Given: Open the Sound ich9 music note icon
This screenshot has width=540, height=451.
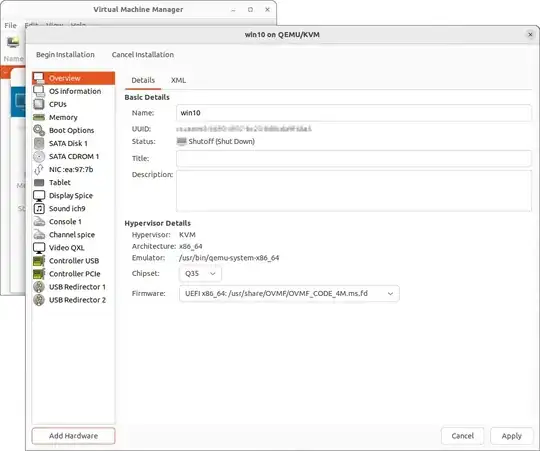Looking at the screenshot, I should coord(39,209).
